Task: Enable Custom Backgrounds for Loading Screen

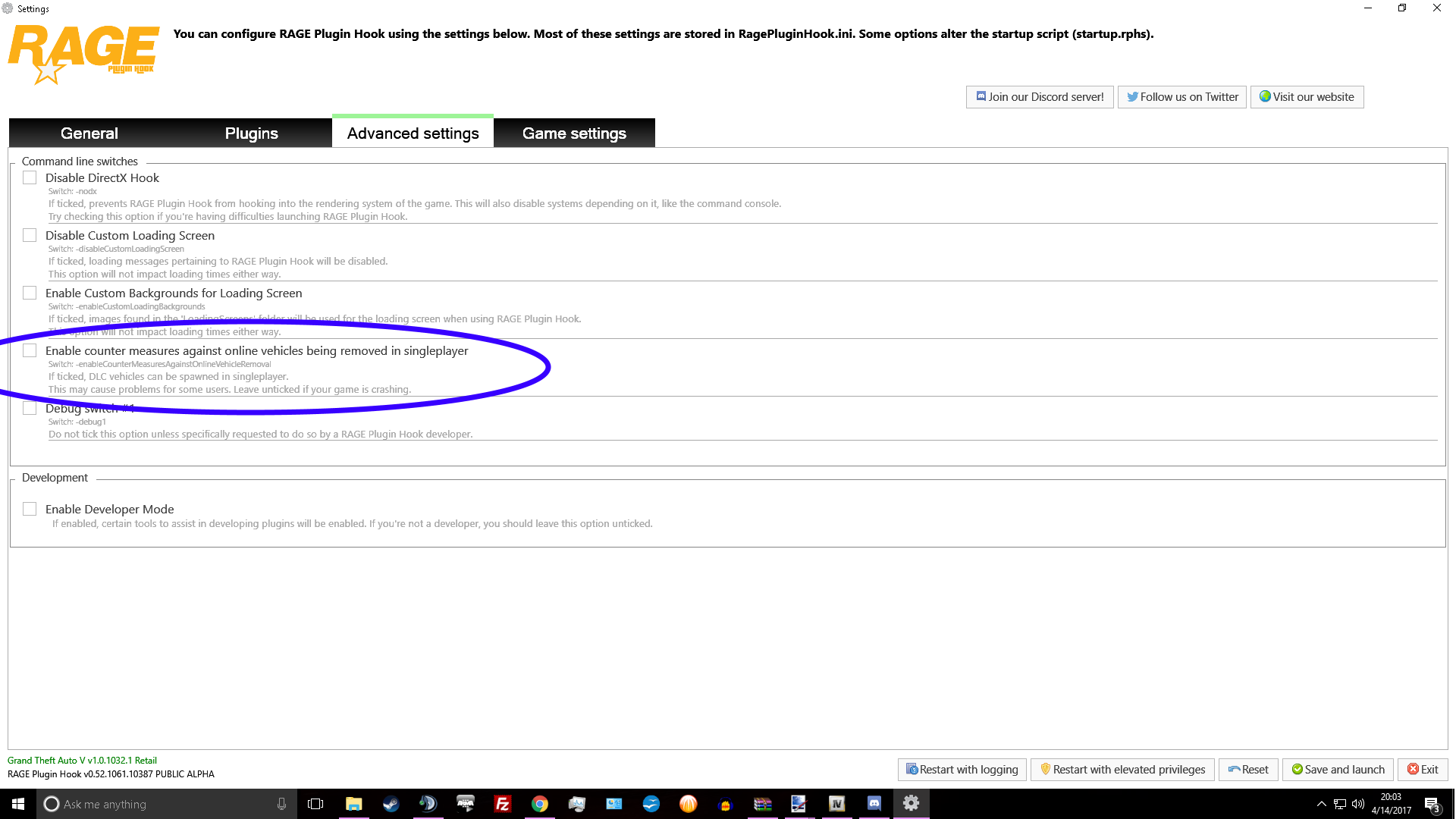Action: pyautogui.click(x=30, y=293)
